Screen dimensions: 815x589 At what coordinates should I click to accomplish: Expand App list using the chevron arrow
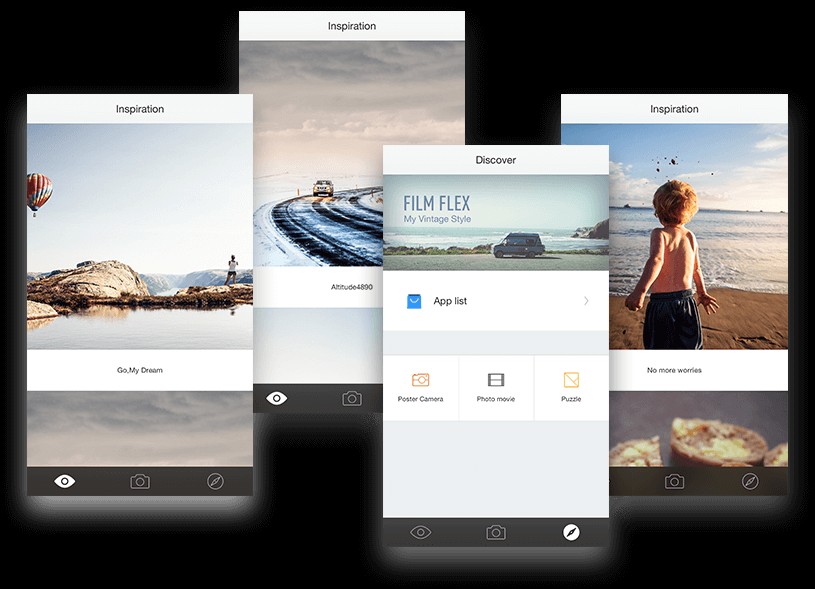586,301
